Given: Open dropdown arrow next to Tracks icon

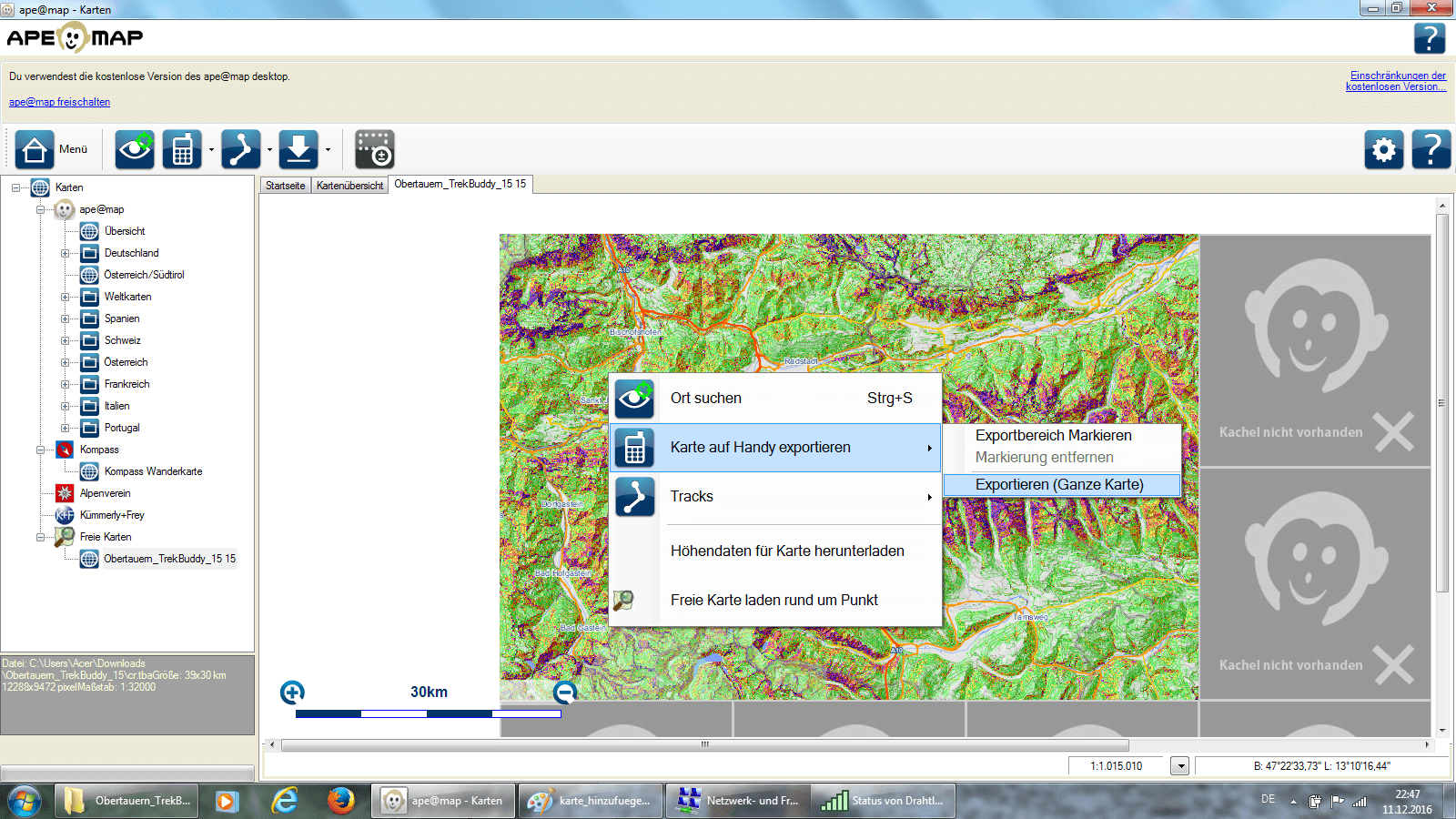Looking at the screenshot, I should [x=269, y=150].
